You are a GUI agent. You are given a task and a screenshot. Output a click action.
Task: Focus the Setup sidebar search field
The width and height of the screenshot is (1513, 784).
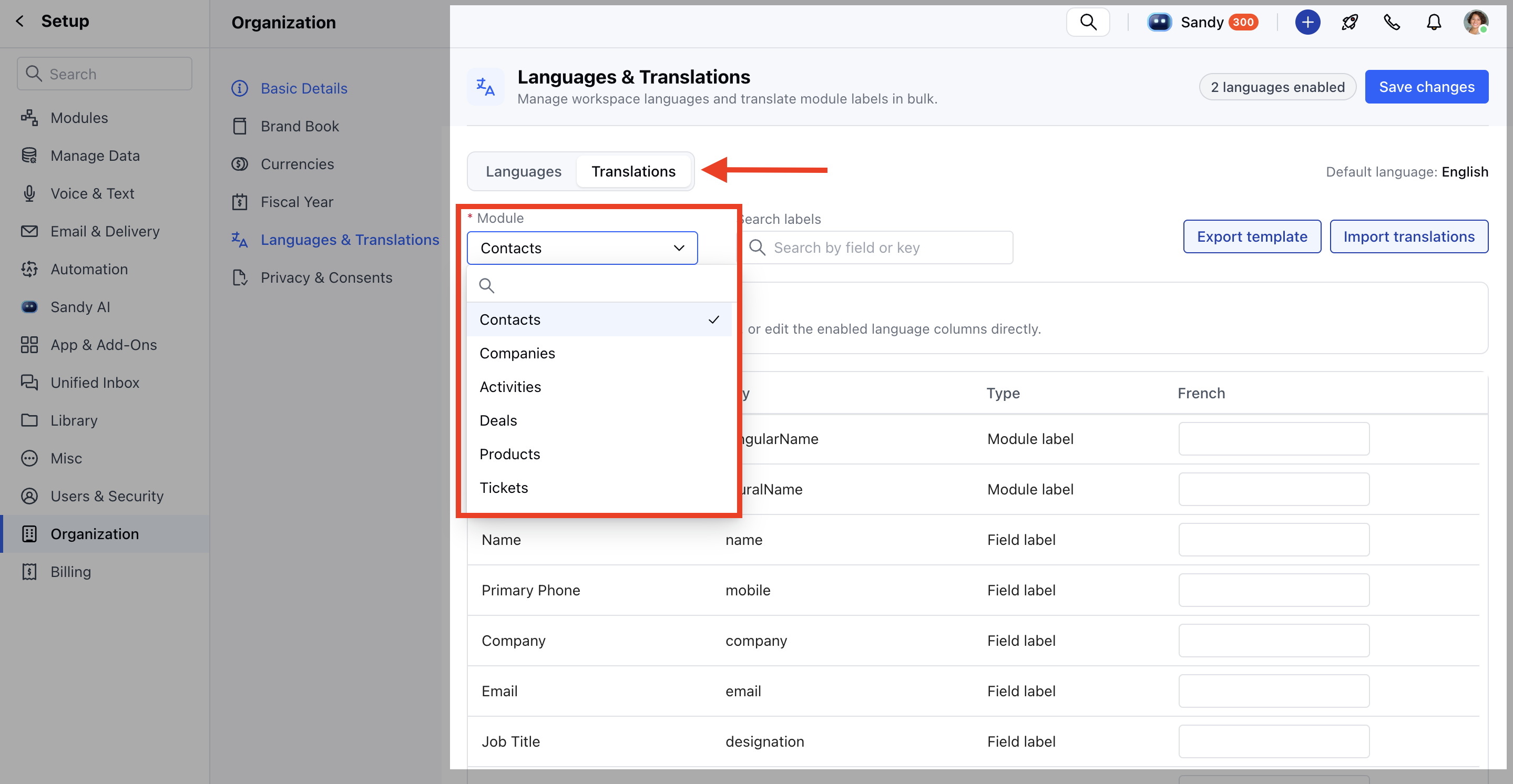coord(105,74)
